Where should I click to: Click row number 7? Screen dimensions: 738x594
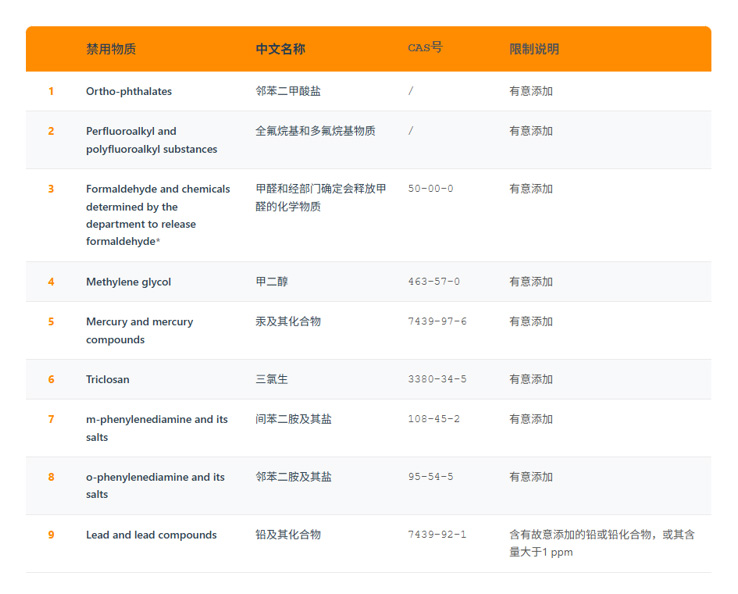(x=51, y=419)
